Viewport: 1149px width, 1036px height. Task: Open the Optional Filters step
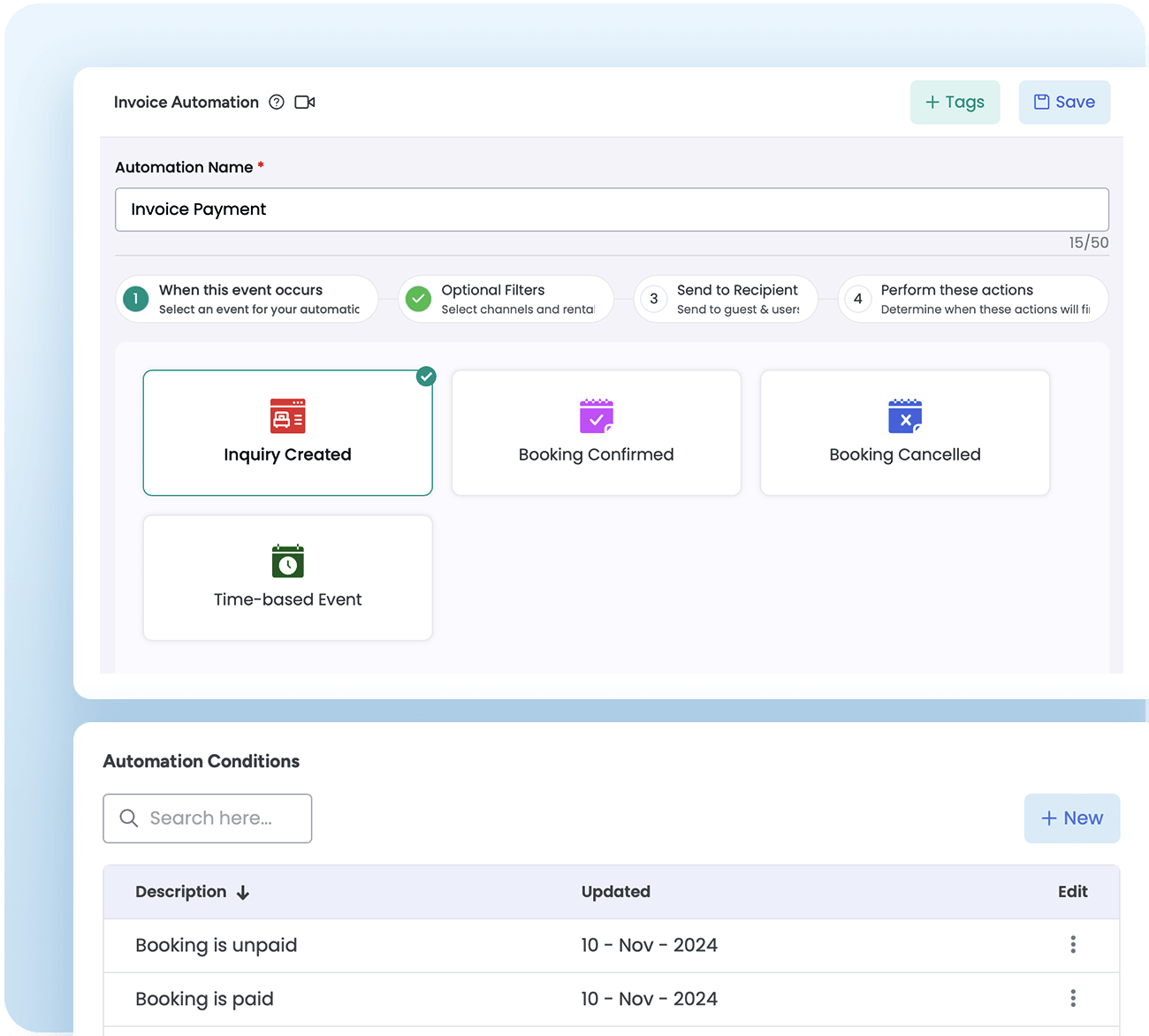tap(506, 299)
